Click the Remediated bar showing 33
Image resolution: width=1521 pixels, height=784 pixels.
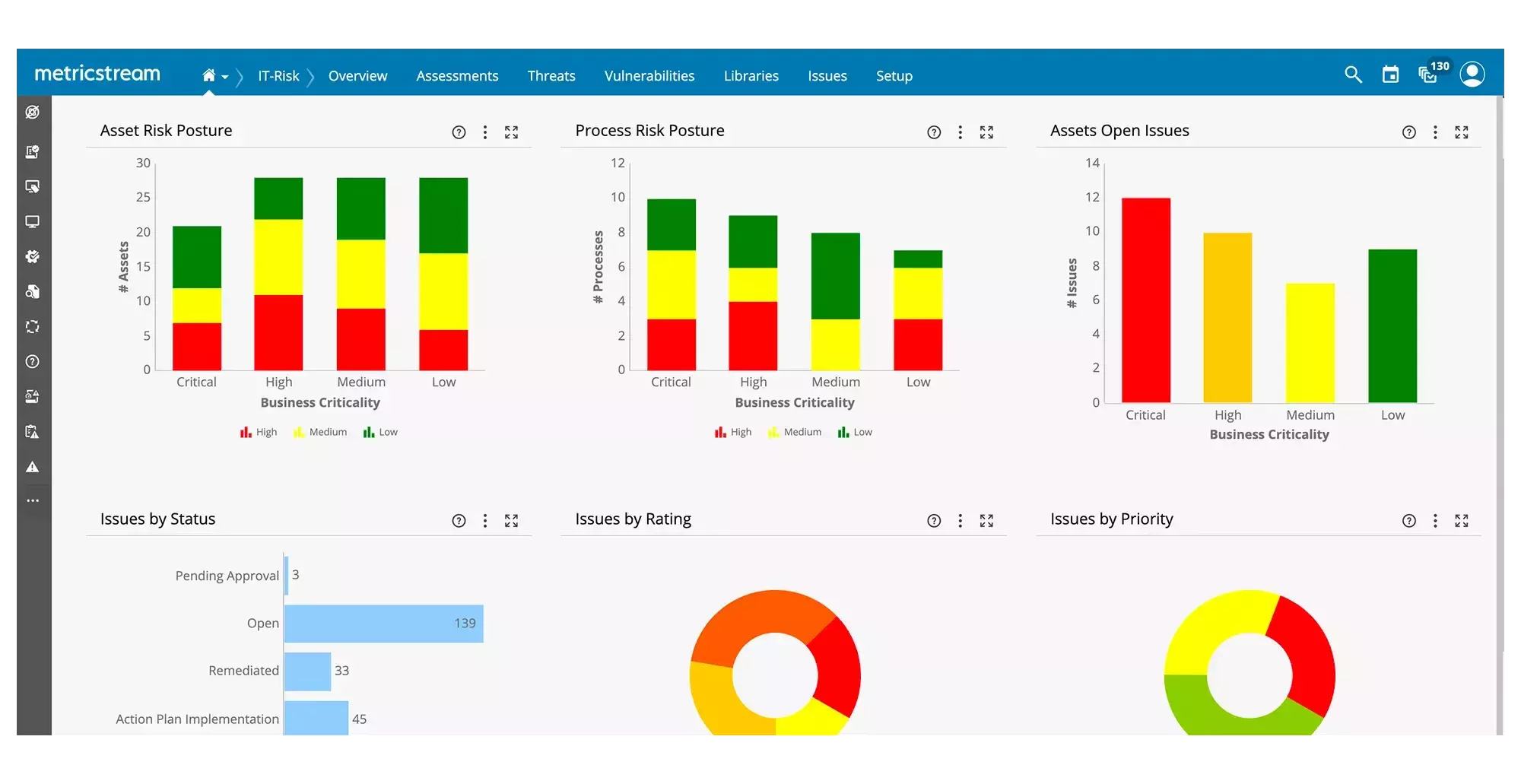point(307,671)
